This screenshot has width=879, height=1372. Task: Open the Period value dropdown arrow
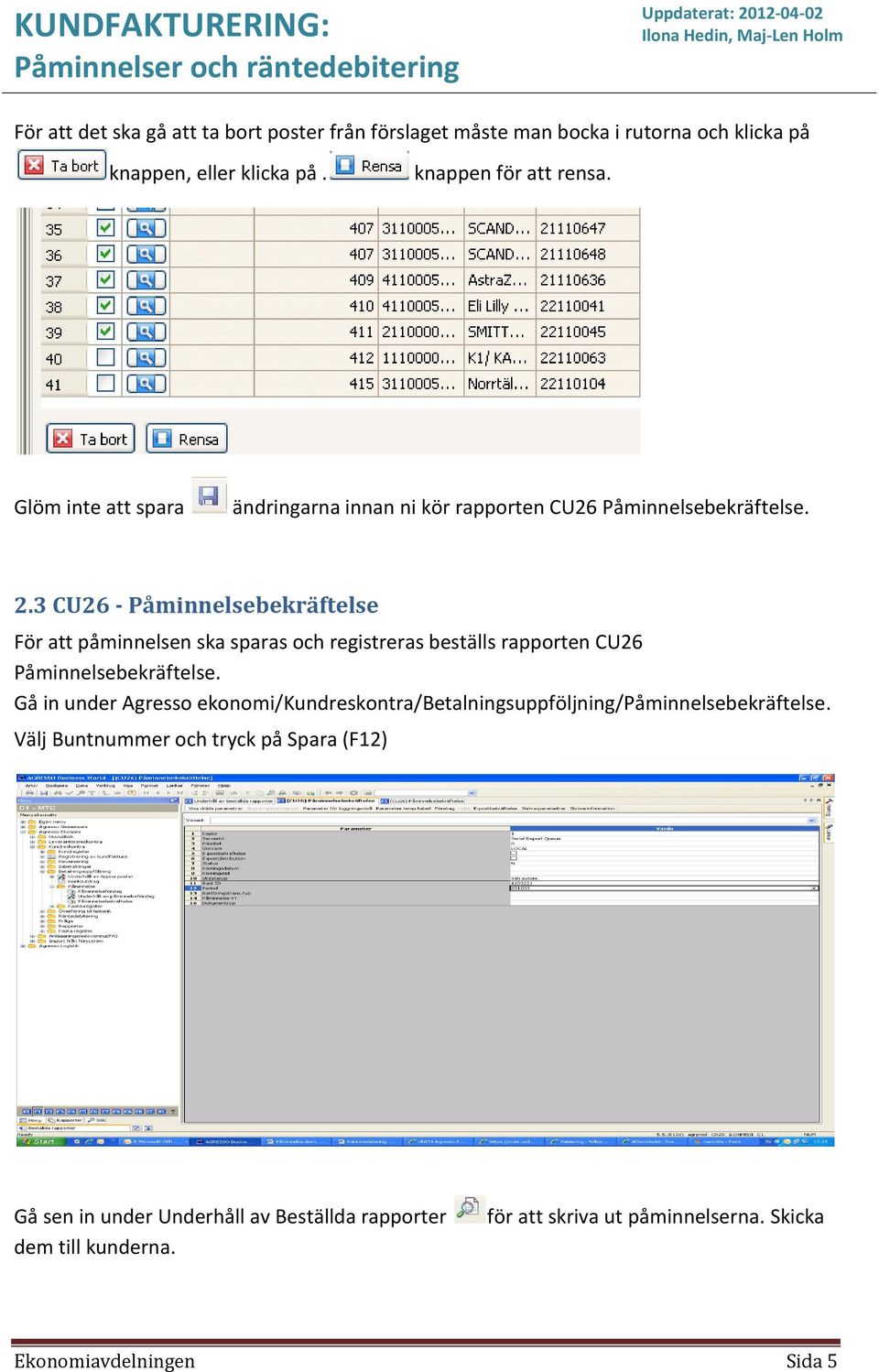pyautogui.click(x=814, y=888)
